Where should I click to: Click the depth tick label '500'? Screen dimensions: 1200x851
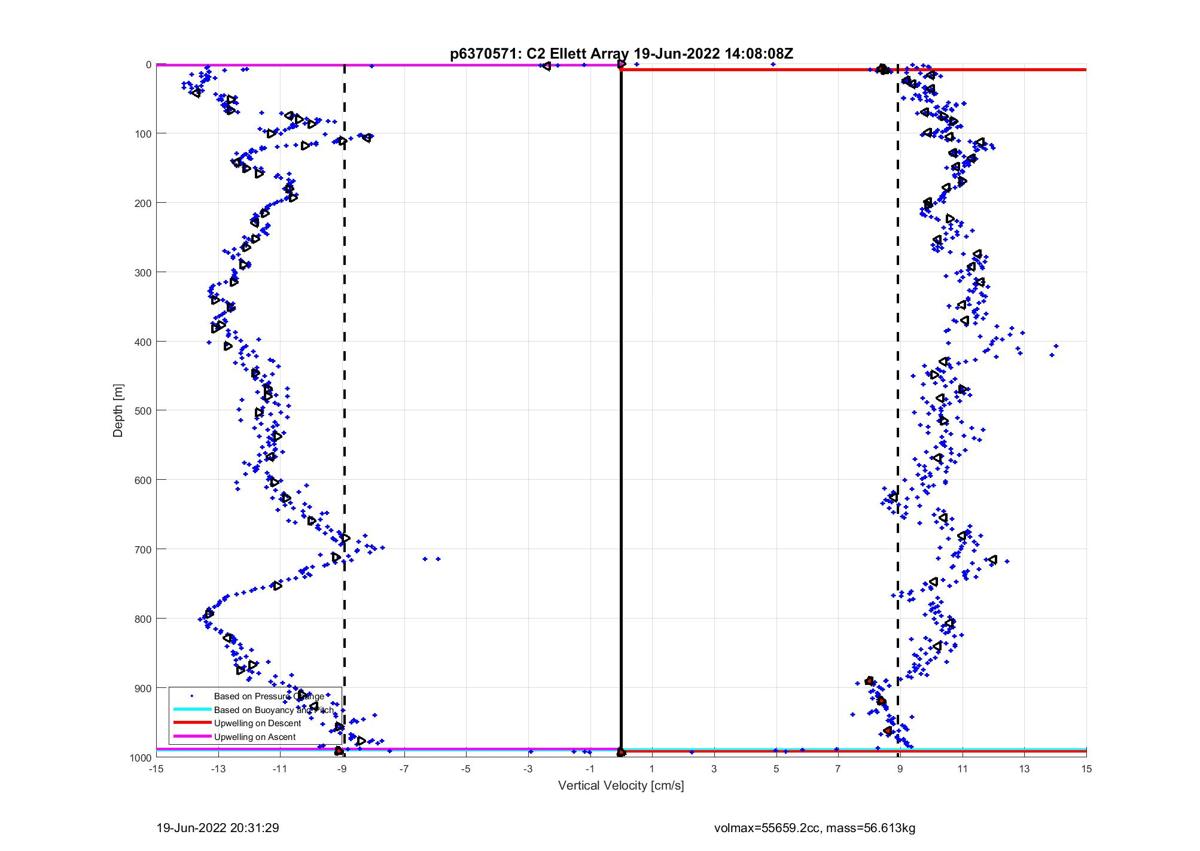pyautogui.click(x=142, y=411)
